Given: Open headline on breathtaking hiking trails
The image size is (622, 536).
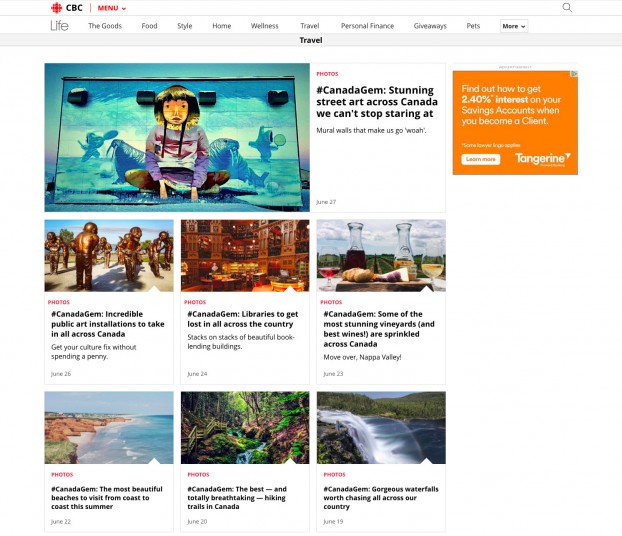Looking at the screenshot, I should [237, 498].
